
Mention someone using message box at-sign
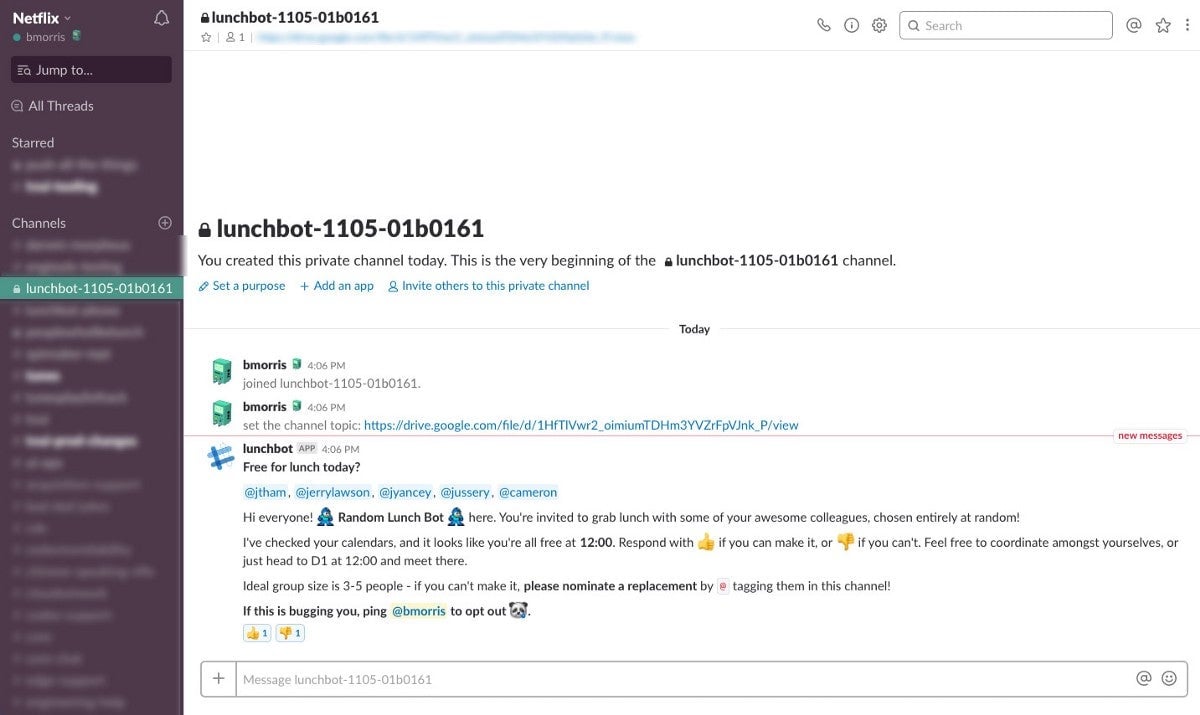(1144, 678)
